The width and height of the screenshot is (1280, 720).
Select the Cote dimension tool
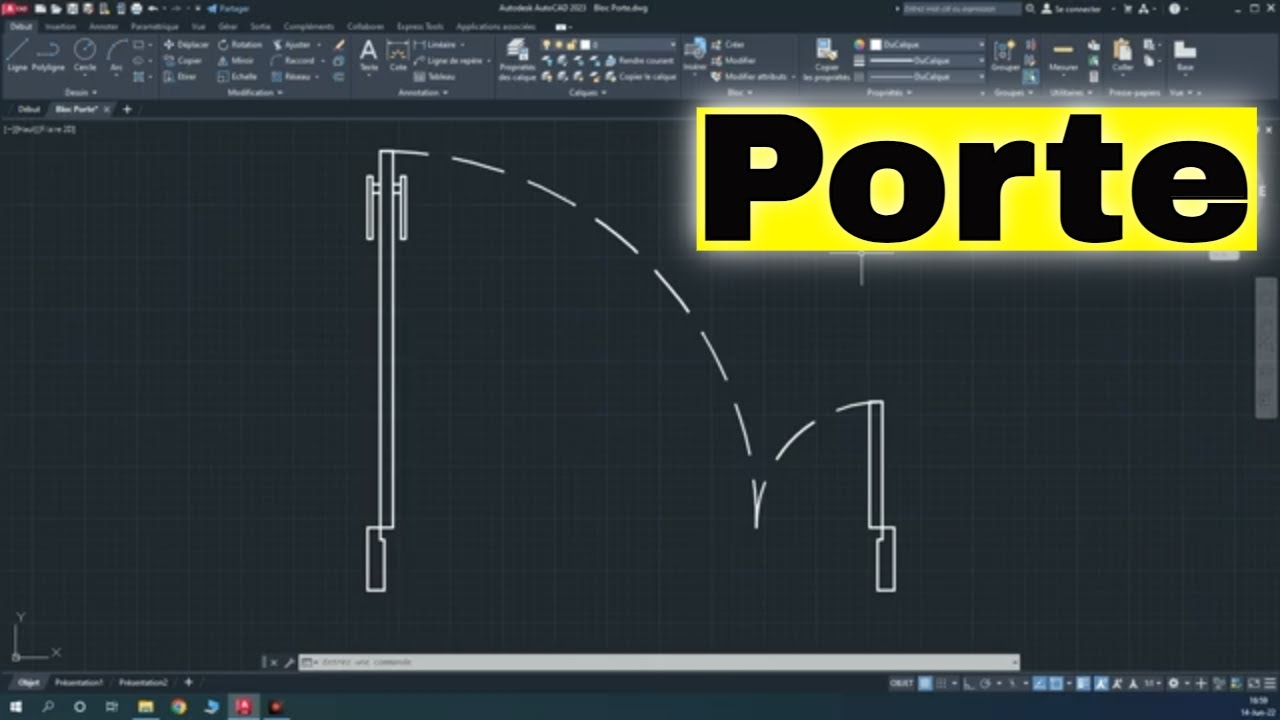tap(398, 55)
